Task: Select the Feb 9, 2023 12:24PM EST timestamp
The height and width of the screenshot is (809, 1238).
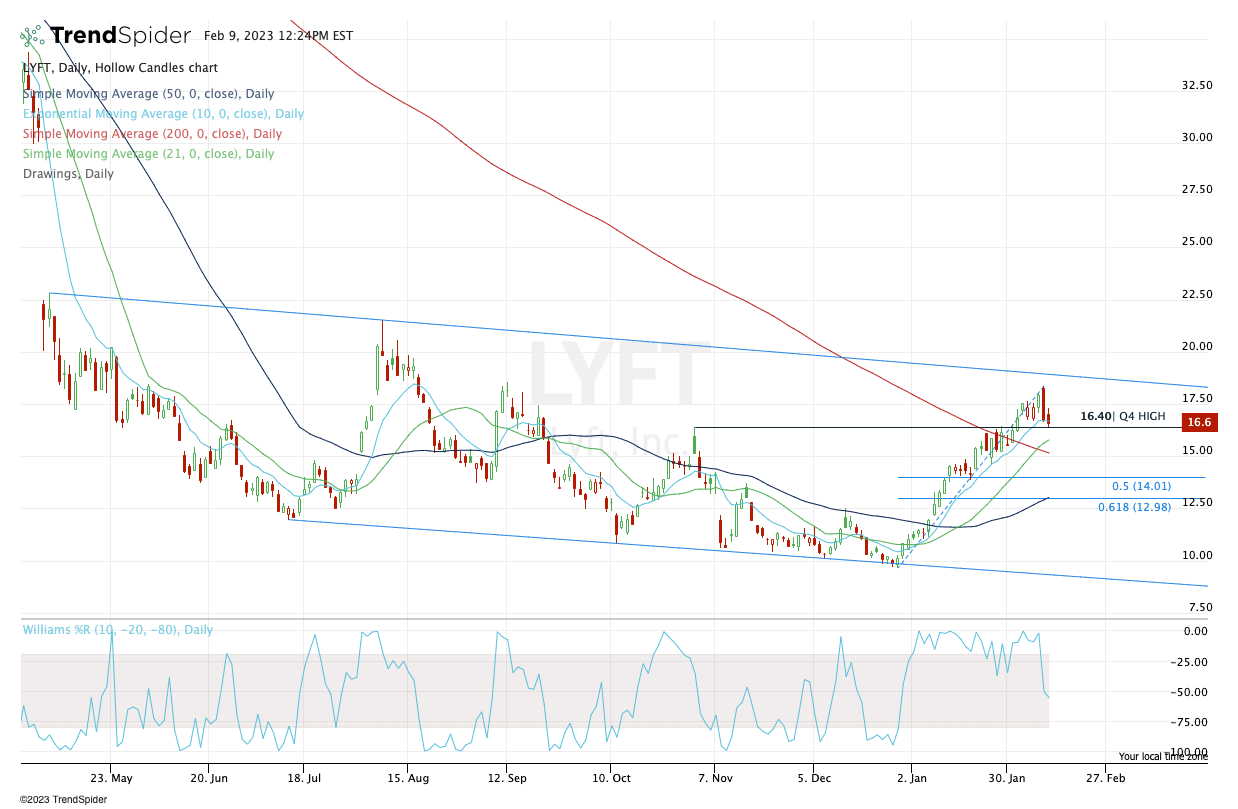Action: [x=278, y=36]
